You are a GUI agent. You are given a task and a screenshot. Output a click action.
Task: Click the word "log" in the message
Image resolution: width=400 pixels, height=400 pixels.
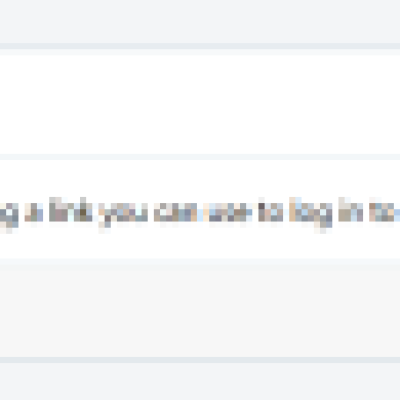tap(311, 213)
